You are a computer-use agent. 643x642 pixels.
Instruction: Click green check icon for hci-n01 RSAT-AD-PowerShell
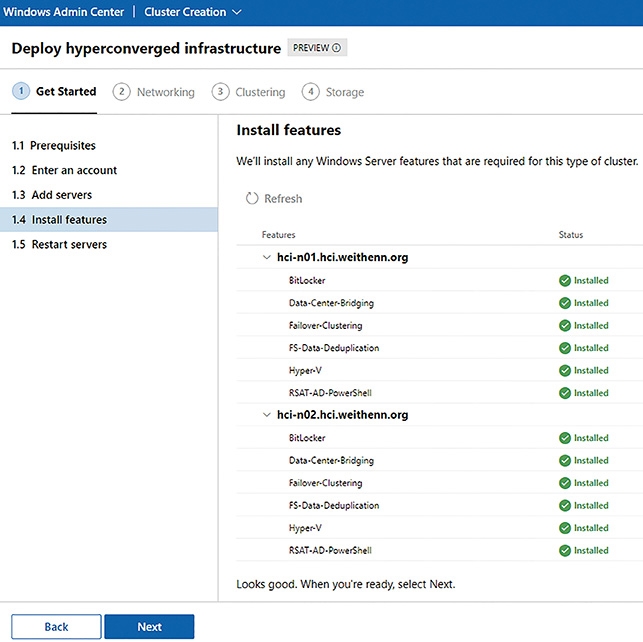[x=565, y=393]
